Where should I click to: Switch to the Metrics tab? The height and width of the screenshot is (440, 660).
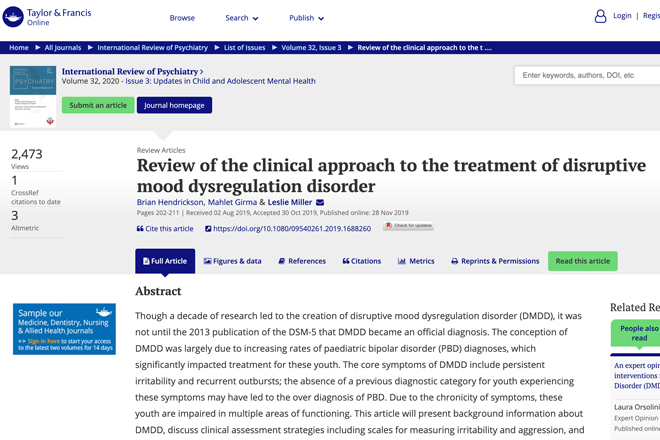pos(416,261)
